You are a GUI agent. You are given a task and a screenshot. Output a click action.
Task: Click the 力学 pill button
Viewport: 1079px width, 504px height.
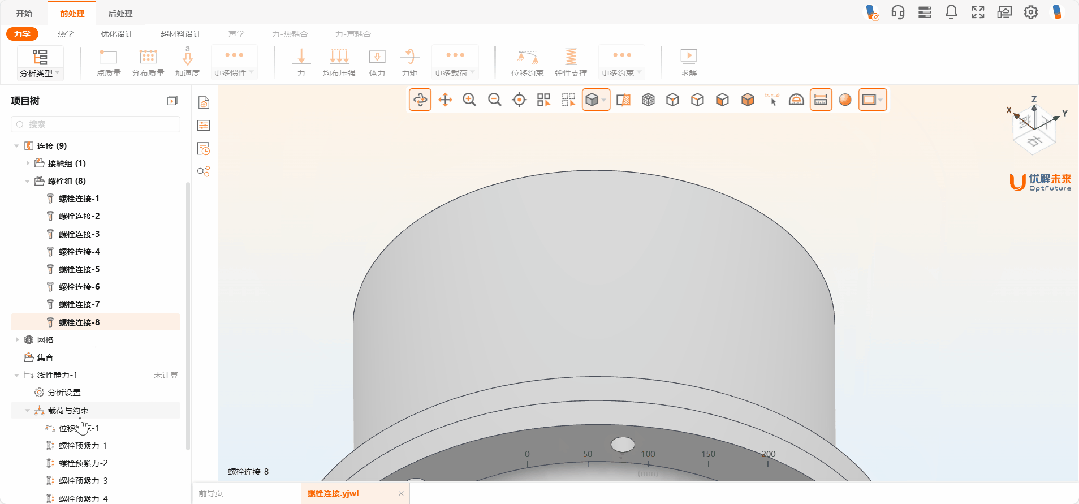(21, 34)
